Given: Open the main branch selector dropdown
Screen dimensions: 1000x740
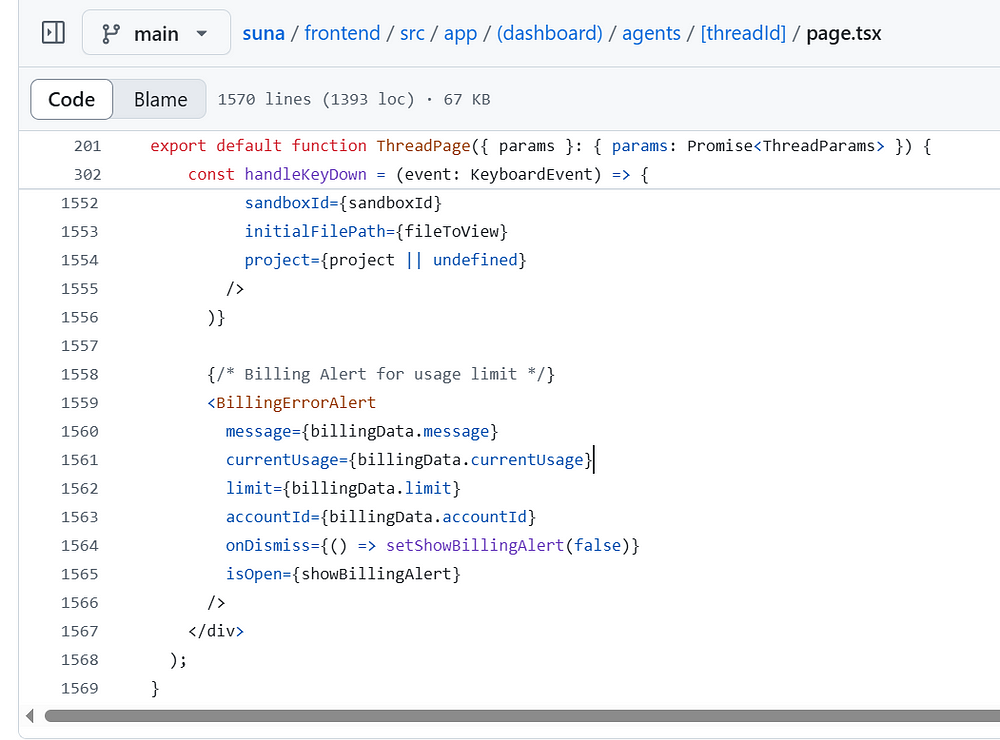Looking at the screenshot, I should [156, 33].
